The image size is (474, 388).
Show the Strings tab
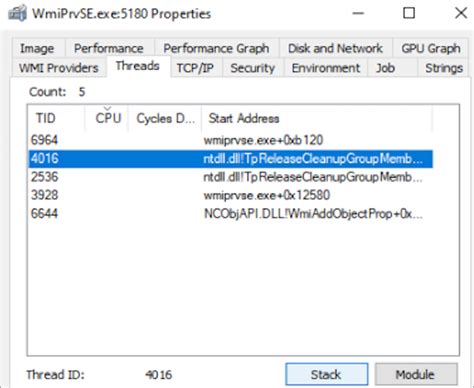(x=444, y=68)
